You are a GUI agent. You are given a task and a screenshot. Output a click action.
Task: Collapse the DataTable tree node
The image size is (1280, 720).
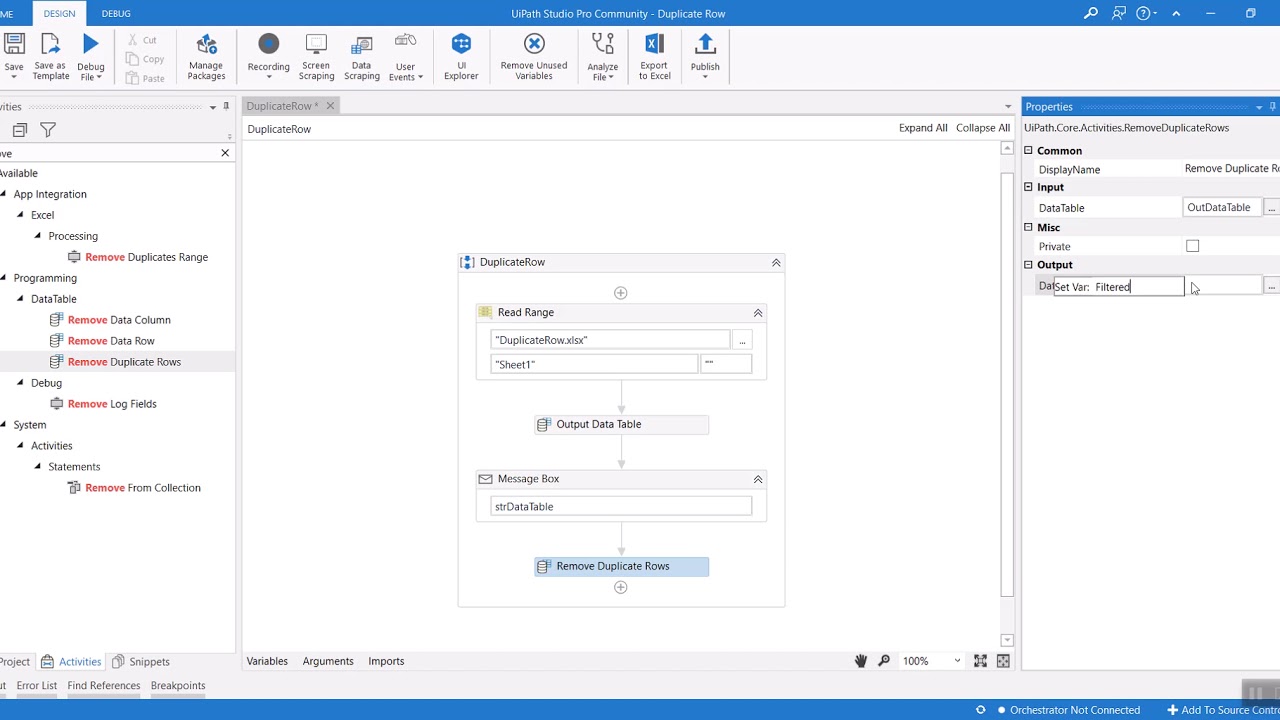(x=20, y=299)
